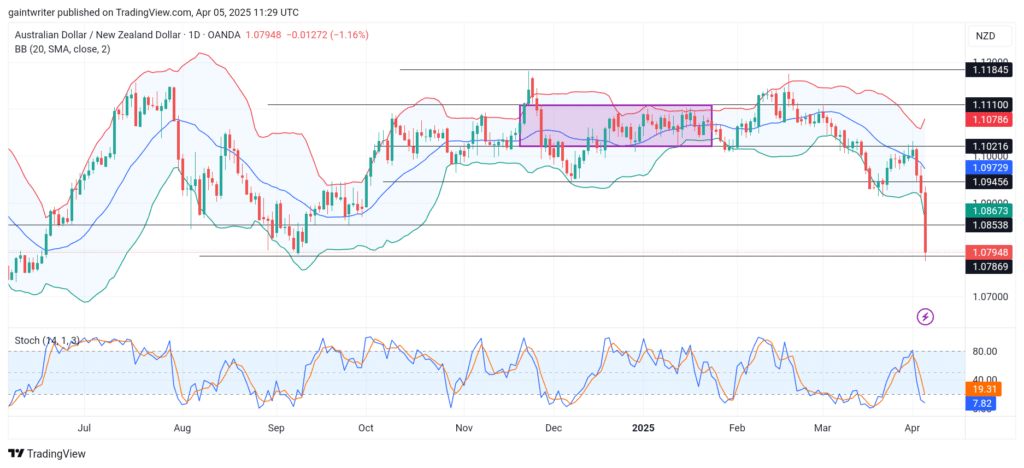1024x468 pixels.
Task: Click the 1.07869 price label
Action: click(989, 267)
